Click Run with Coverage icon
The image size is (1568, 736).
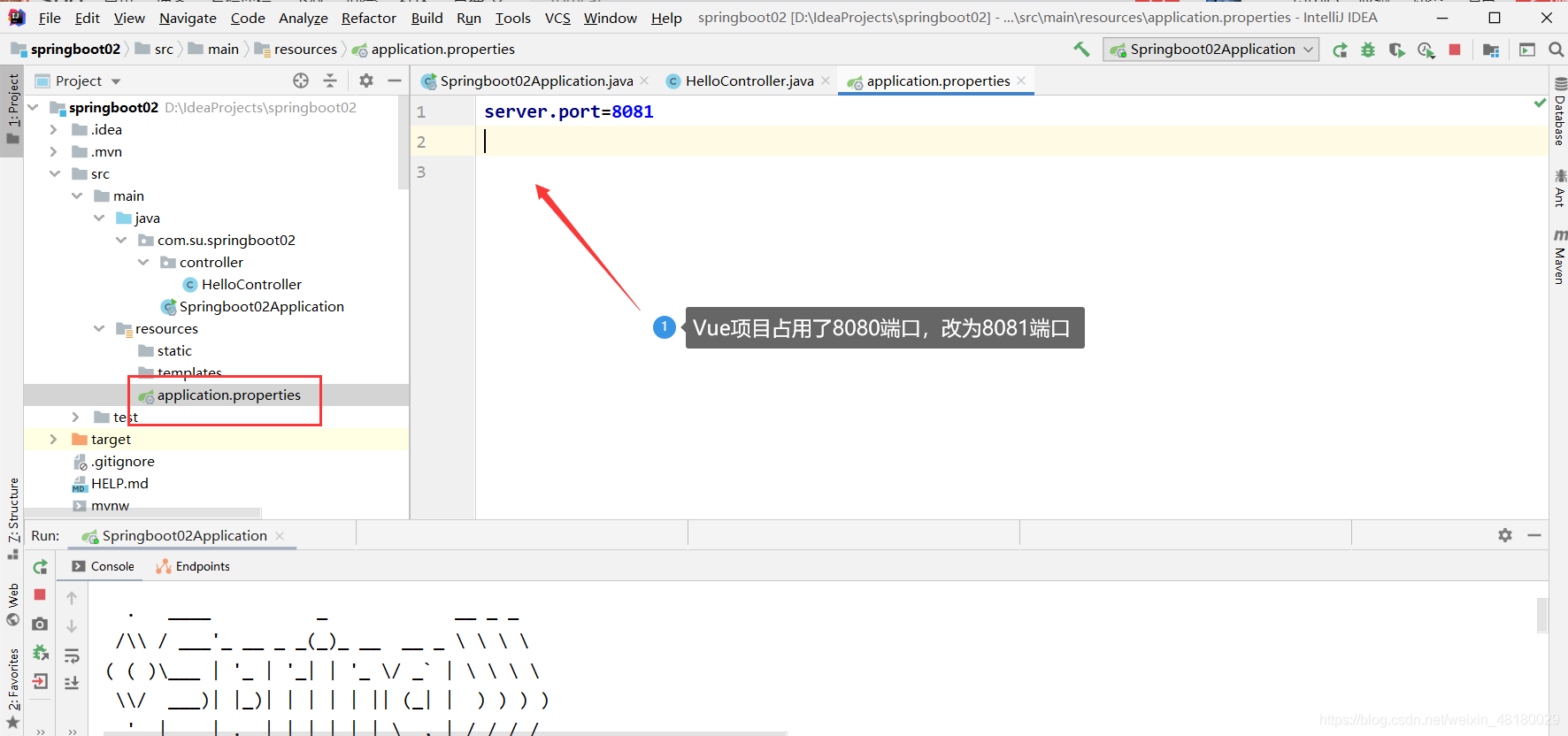point(1397,50)
